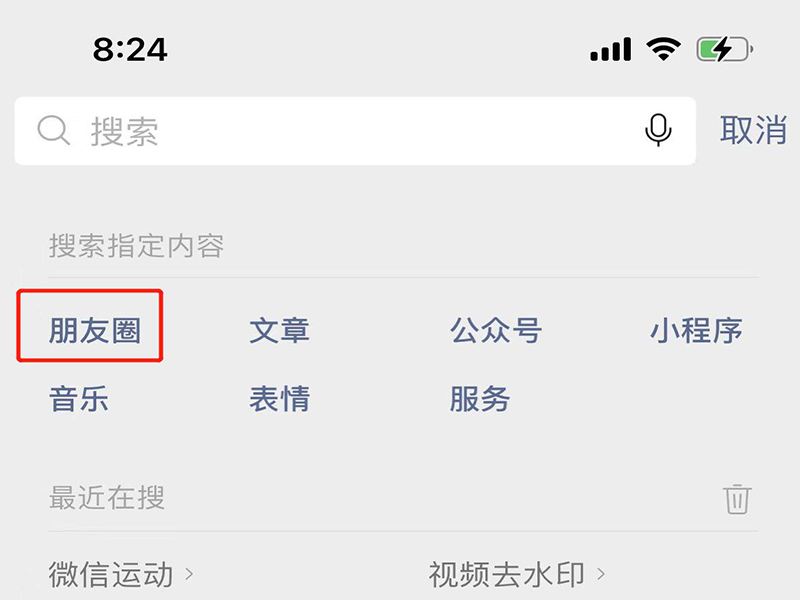Screen dimensions: 800x600
Task: Choose 公众号 search category
Action: coord(495,330)
